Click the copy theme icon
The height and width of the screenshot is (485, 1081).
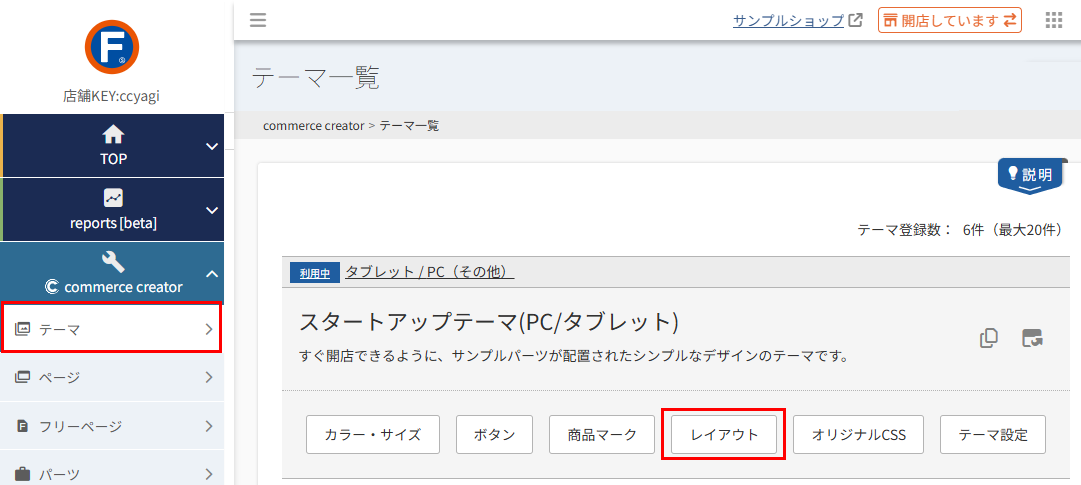point(989,338)
